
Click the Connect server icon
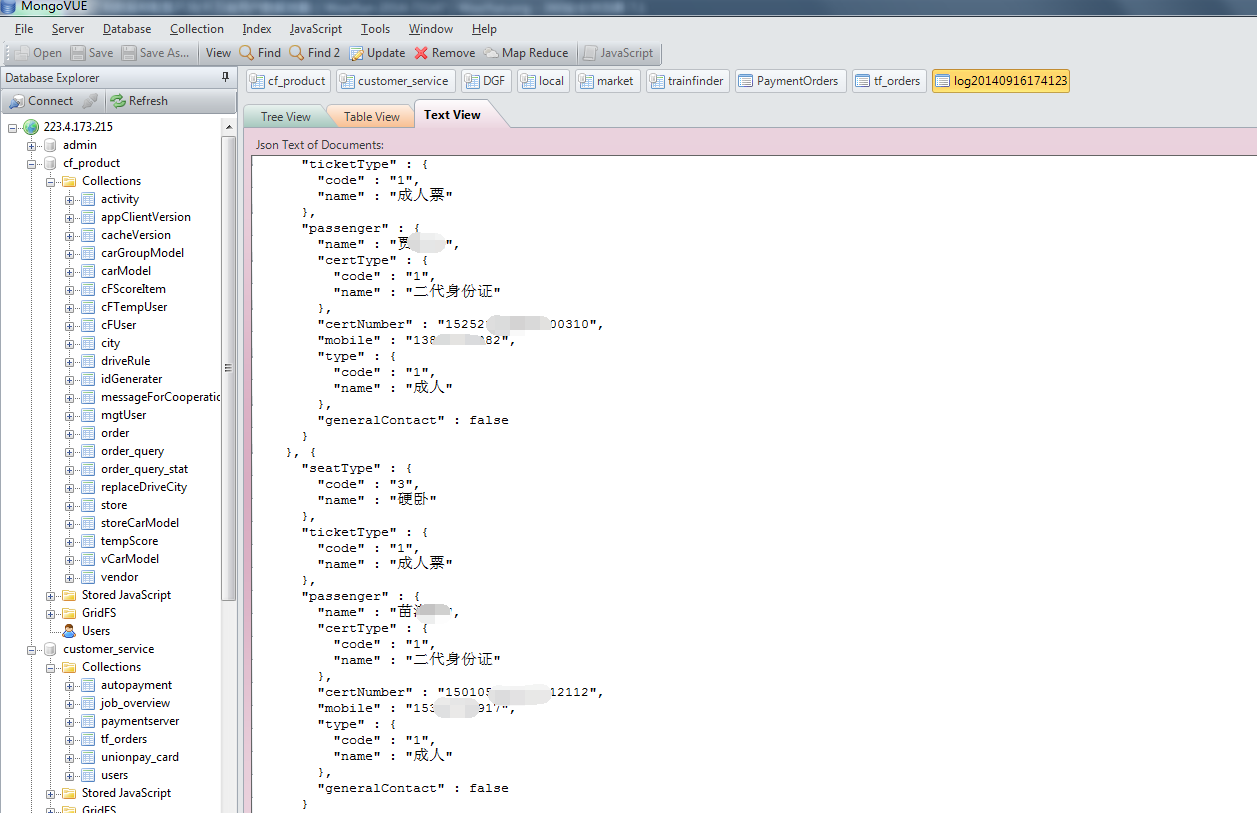click(17, 101)
